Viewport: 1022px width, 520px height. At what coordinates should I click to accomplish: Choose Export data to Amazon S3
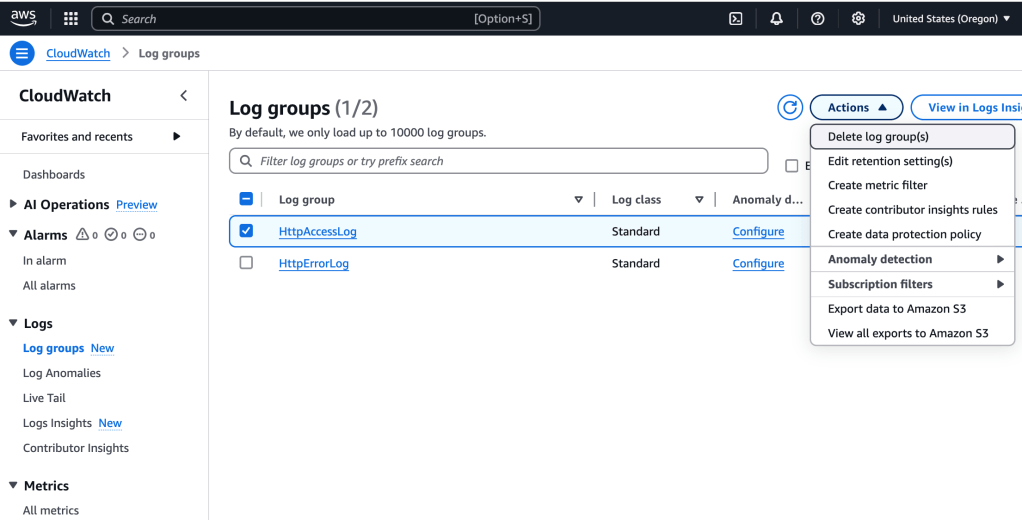[x=896, y=309]
